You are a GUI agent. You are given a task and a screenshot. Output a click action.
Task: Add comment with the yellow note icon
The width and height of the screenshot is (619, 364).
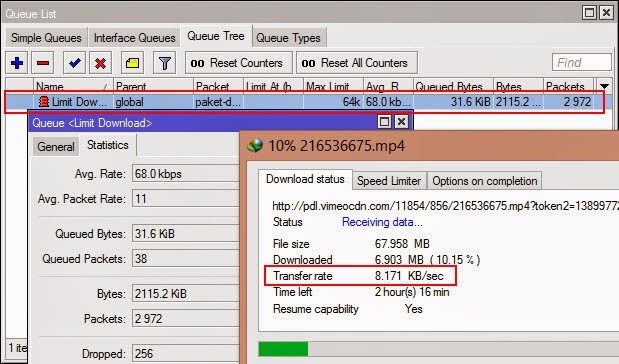132,63
